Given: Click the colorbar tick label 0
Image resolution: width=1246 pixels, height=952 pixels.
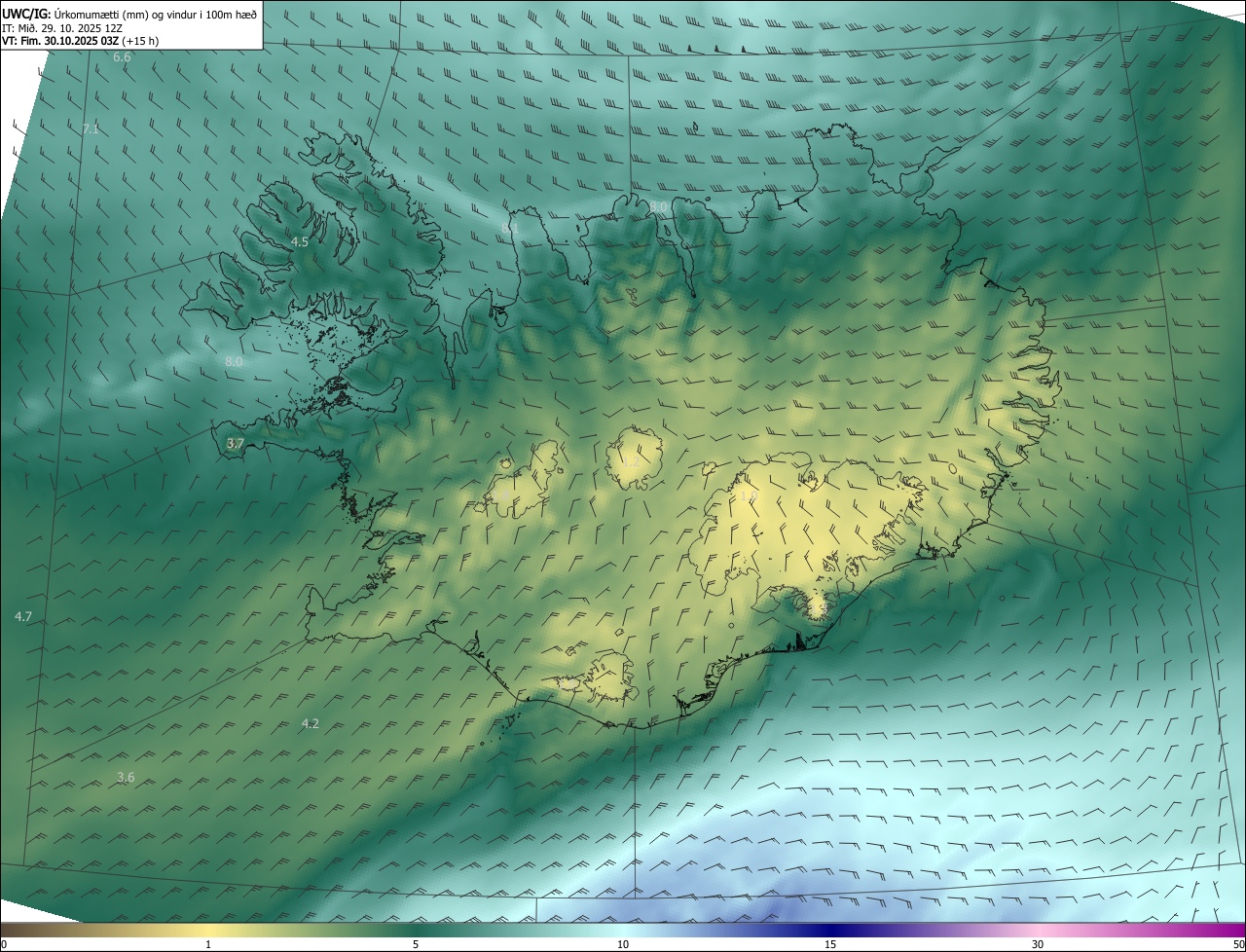Looking at the screenshot, I should tap(4, 944).
